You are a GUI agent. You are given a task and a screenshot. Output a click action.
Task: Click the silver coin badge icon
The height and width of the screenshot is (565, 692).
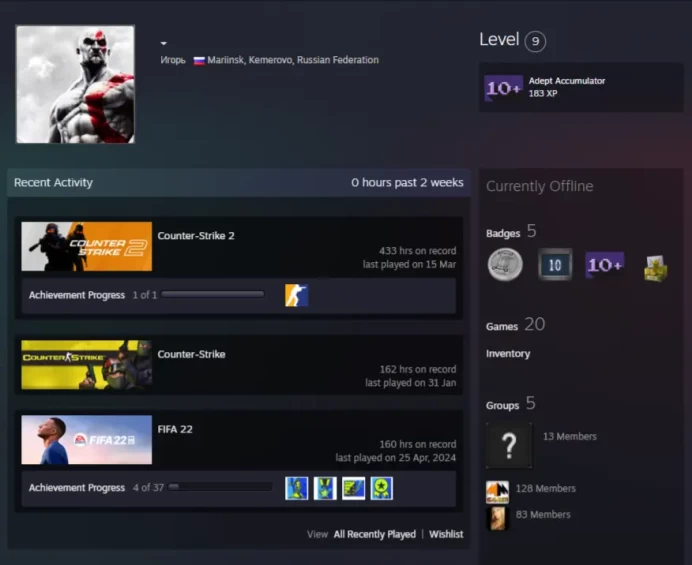tap(505, 265)
